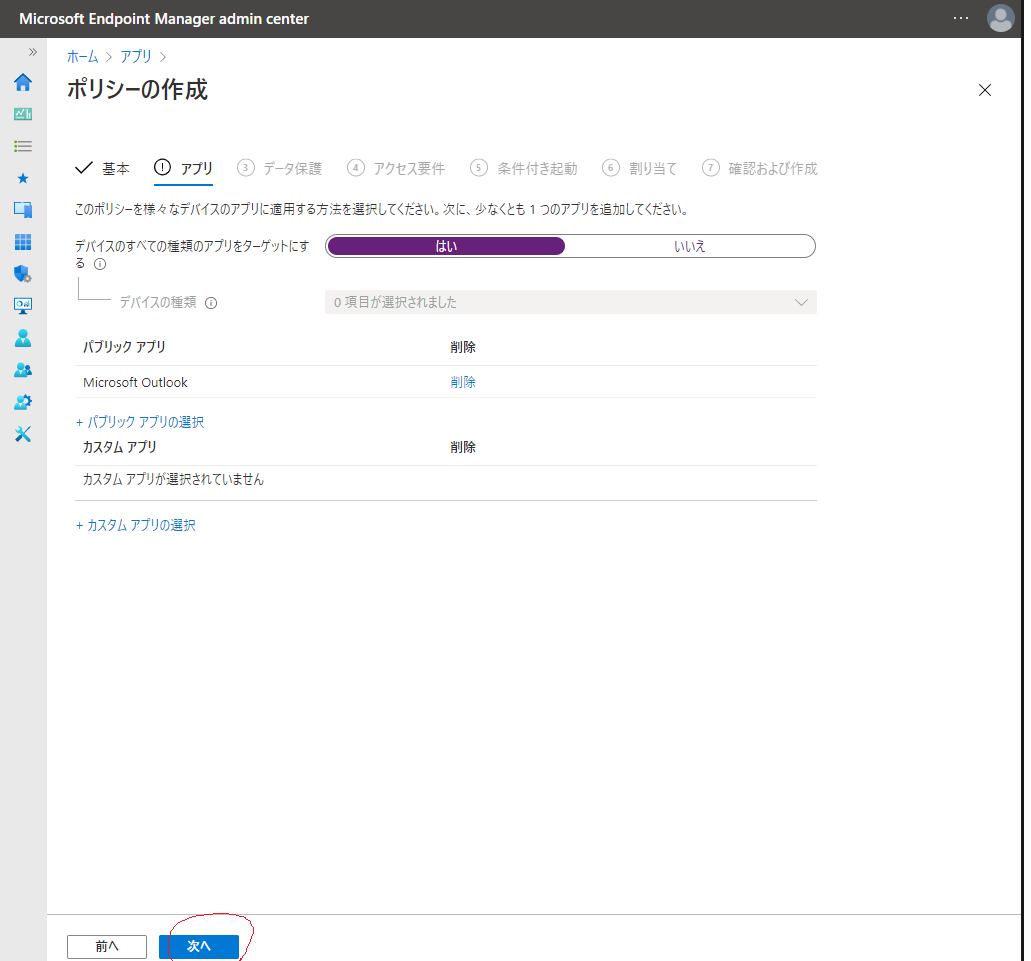The width and height of the screenshot is (1031, 961).
Task: Open the 0 項目が選択されました dropdown
Action: 571,302
